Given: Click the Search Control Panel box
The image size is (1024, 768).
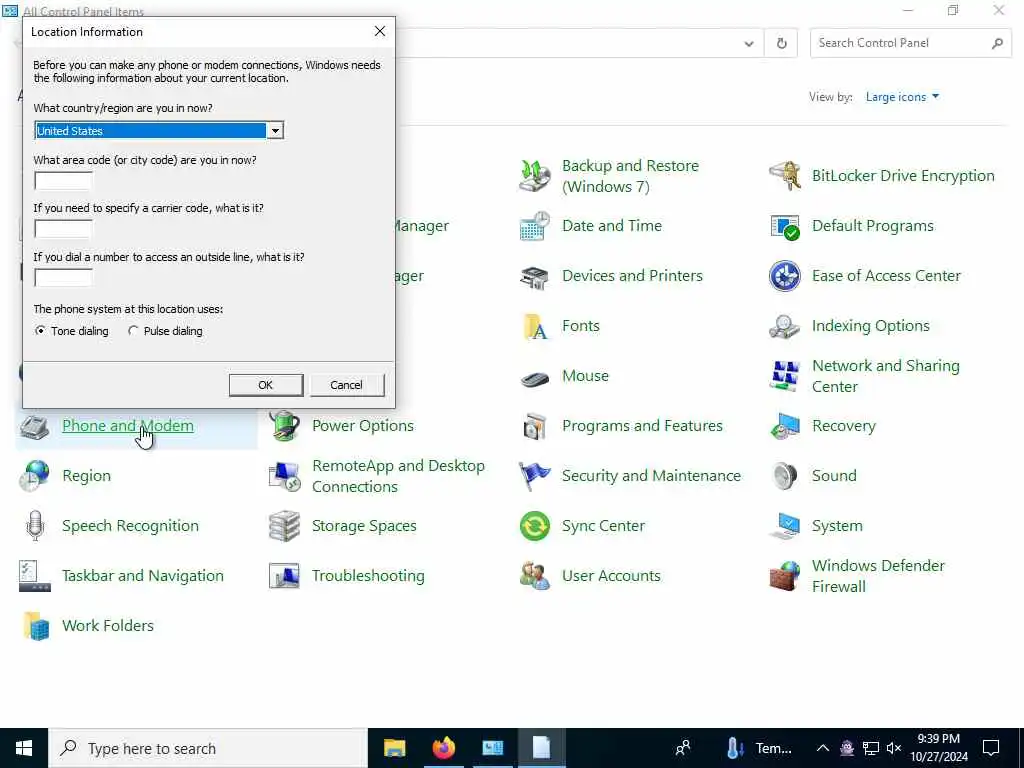Looking at the screenshot, I should point(910,43).
